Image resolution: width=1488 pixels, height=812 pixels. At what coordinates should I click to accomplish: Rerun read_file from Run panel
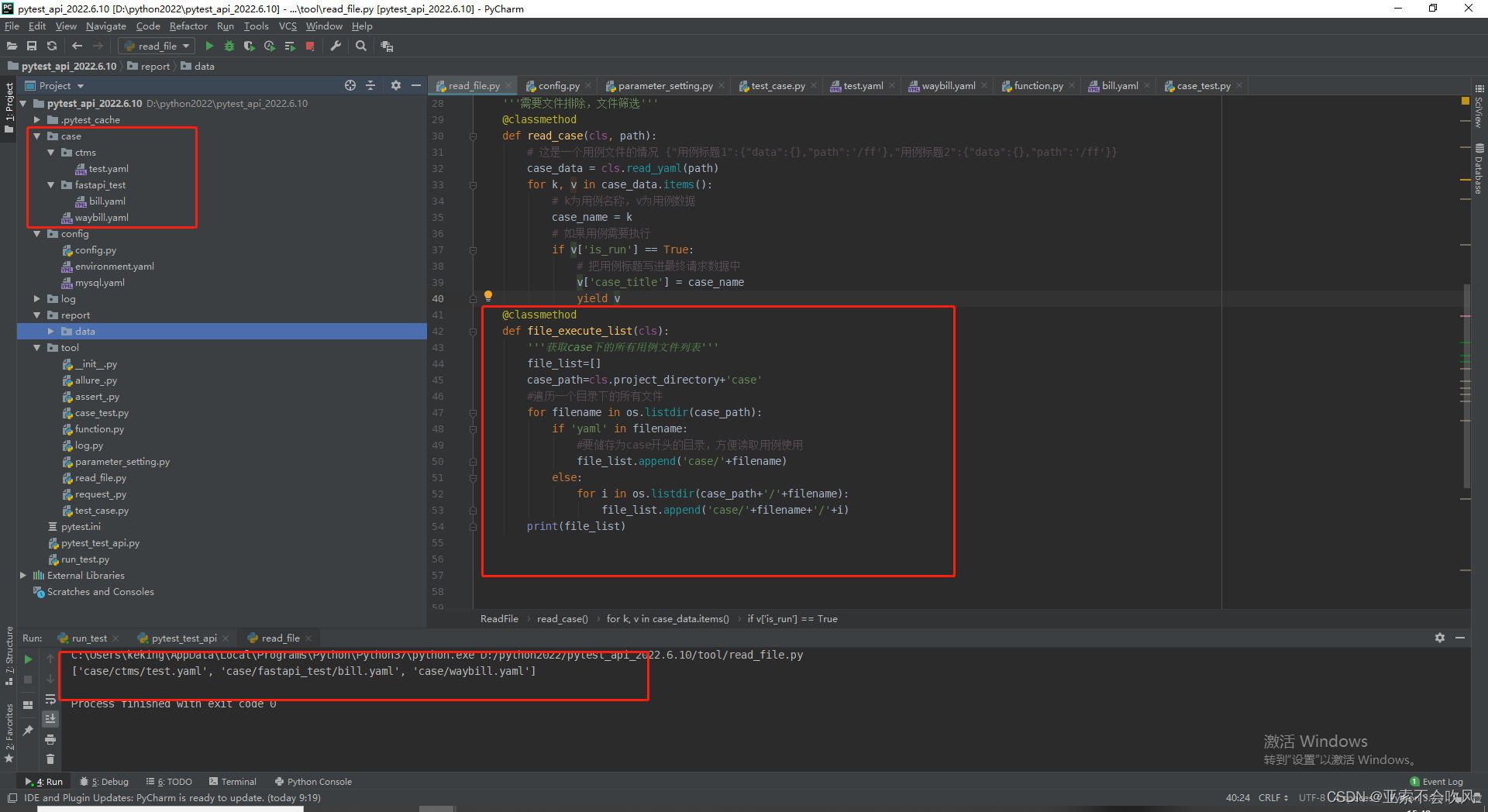[29, 659]
